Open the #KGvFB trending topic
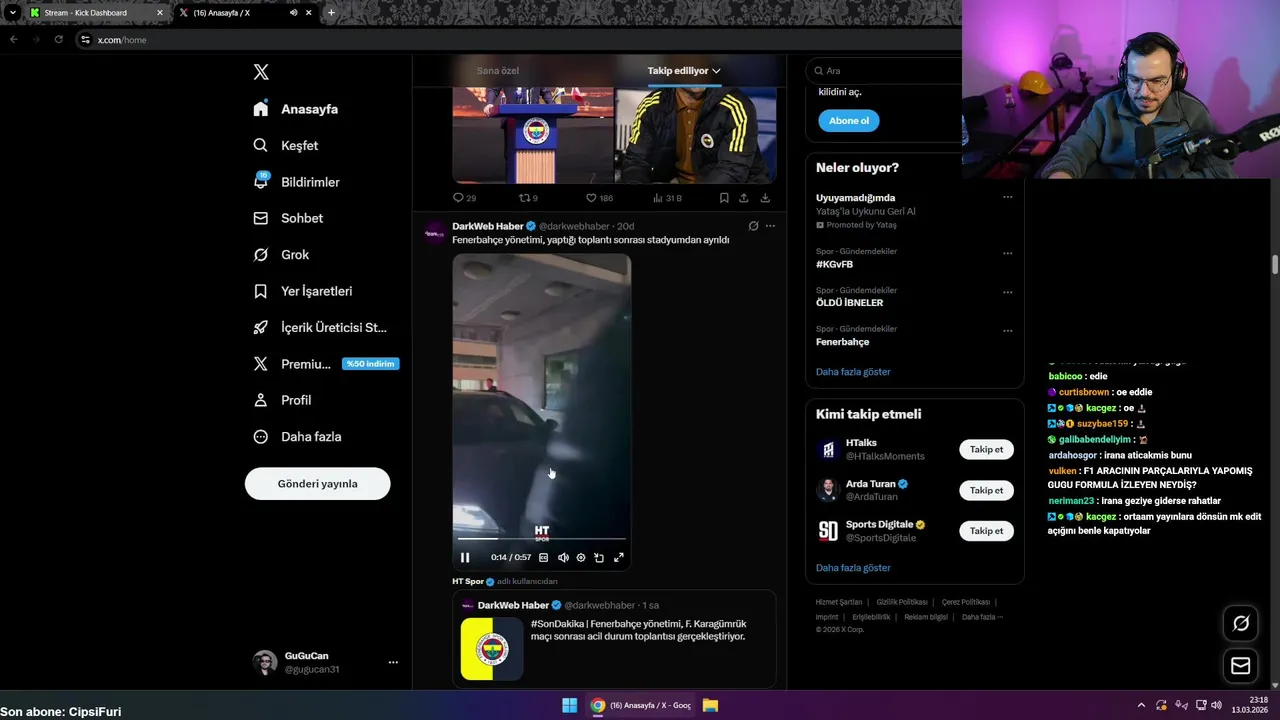The height and width of the screenshot is (720, 1280). tap(834, 264)
